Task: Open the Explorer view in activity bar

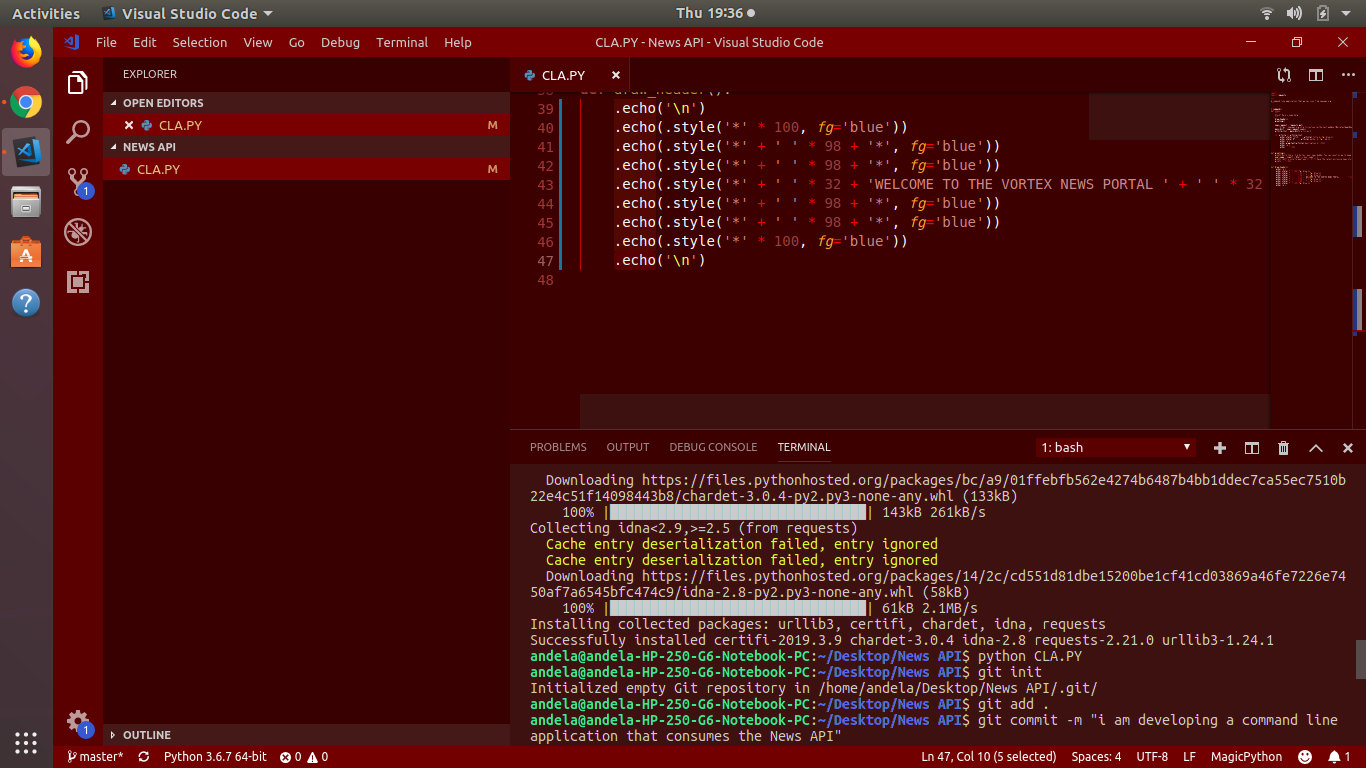Action: pyautogui.click(x=78, y=83)
